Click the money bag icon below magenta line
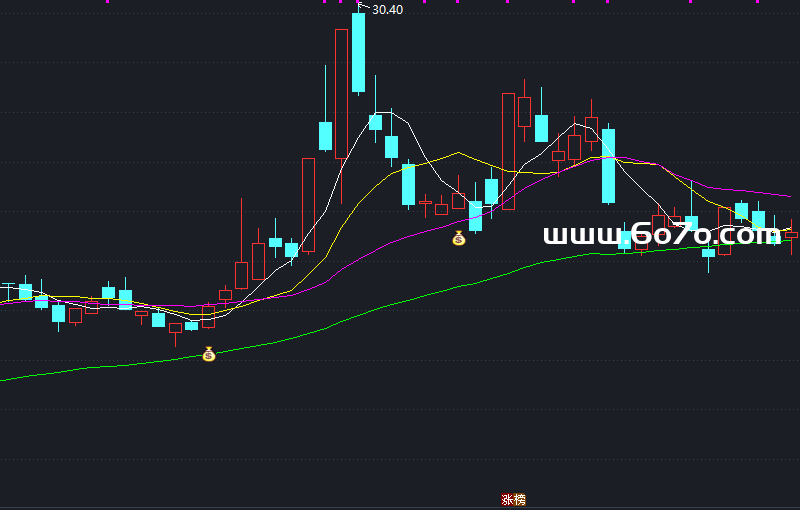800x510 pixels. click(x=459, y=238)
